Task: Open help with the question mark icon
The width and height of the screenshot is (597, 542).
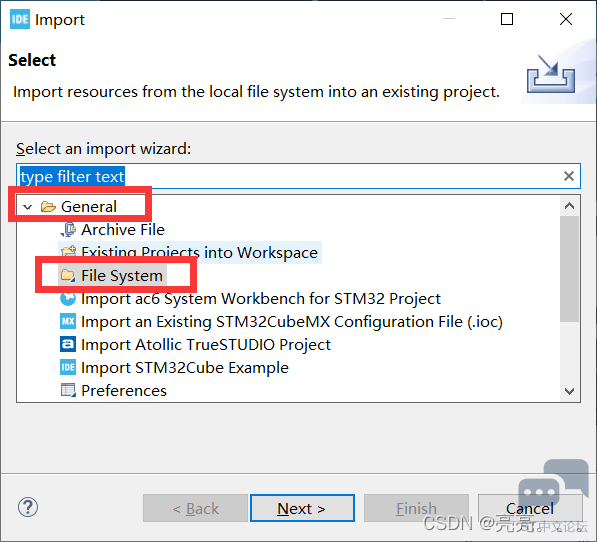Action: click(x=28, y=507)
